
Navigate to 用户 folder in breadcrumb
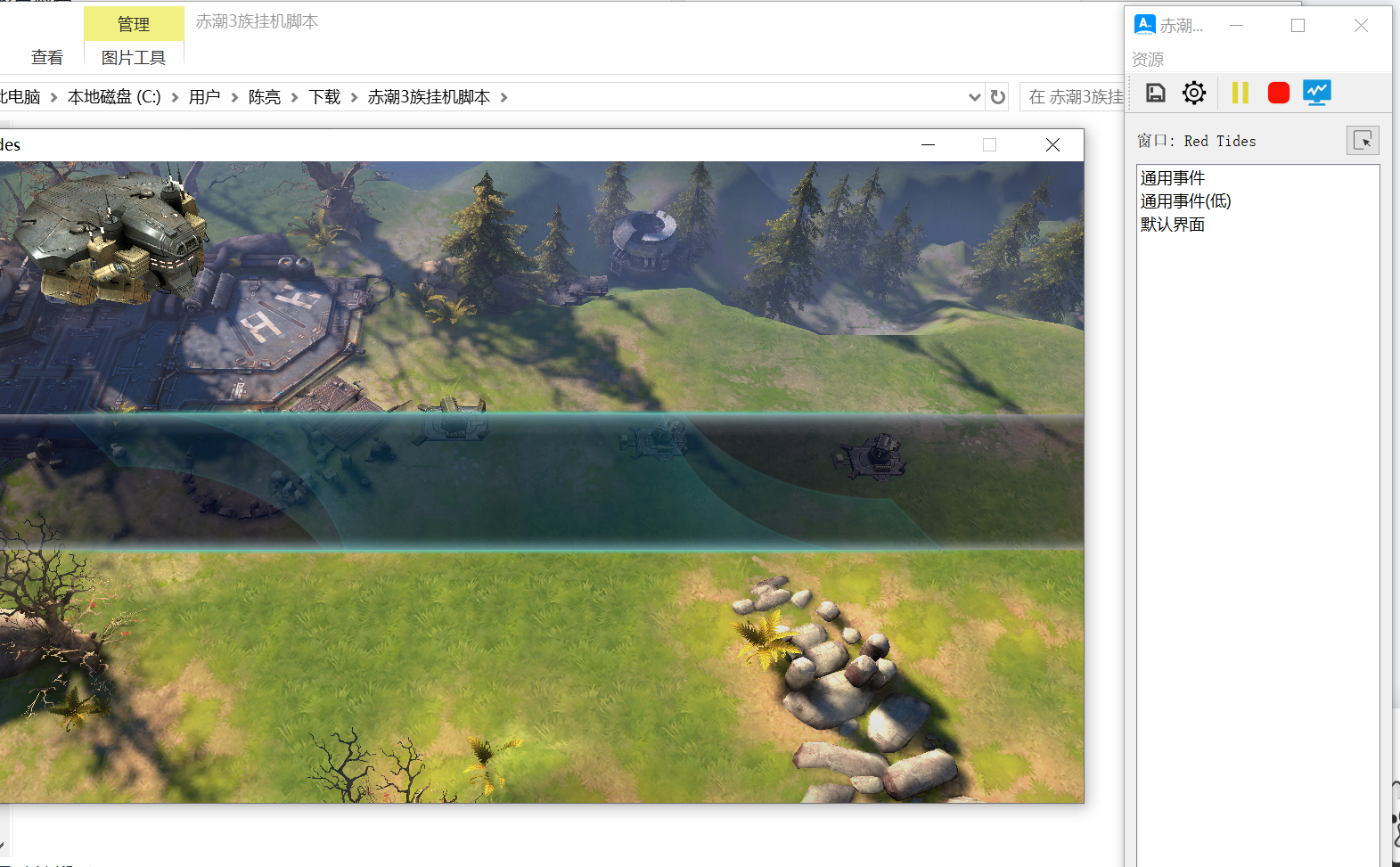204,97
